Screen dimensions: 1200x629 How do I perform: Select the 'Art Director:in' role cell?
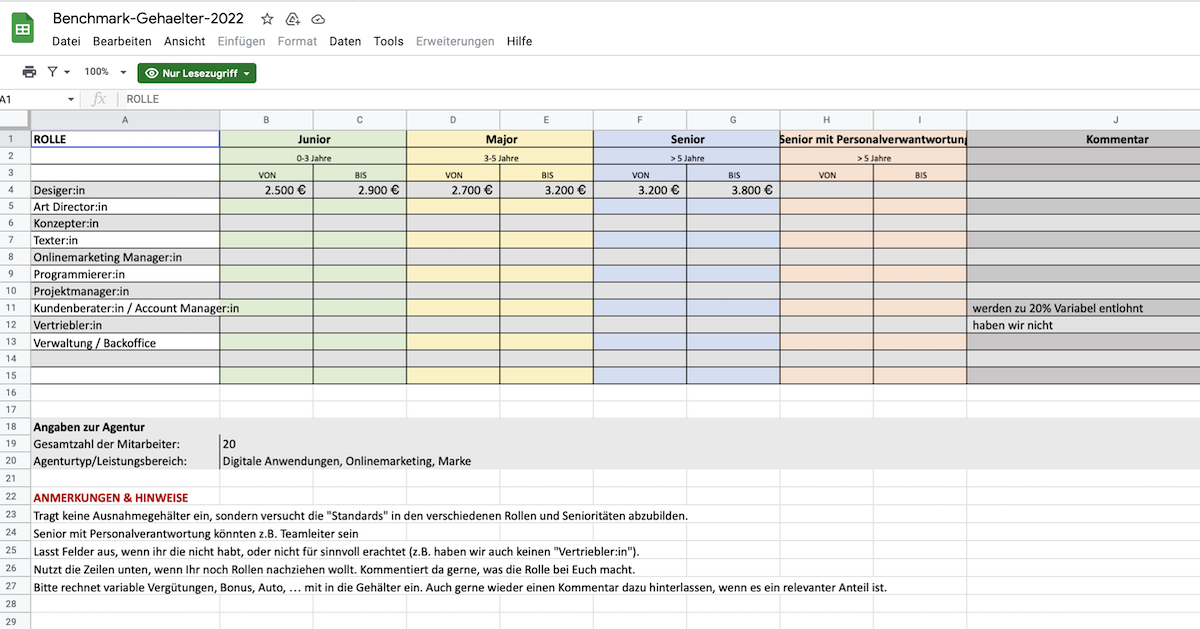click(125, 207)
